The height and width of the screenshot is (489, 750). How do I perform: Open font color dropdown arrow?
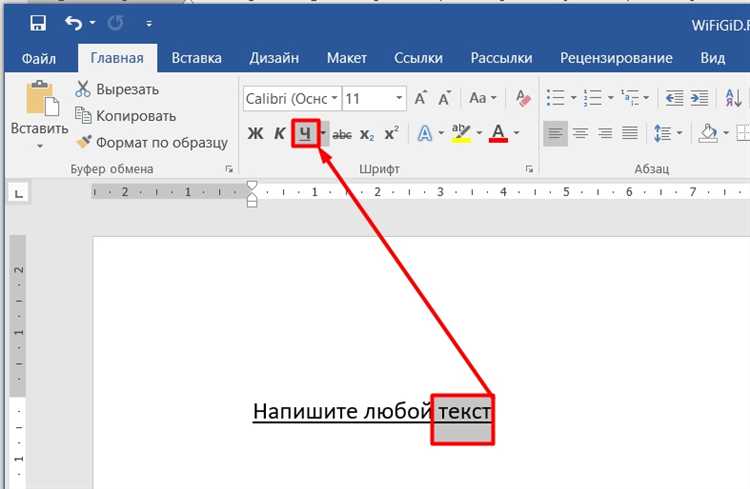(516, 133)
